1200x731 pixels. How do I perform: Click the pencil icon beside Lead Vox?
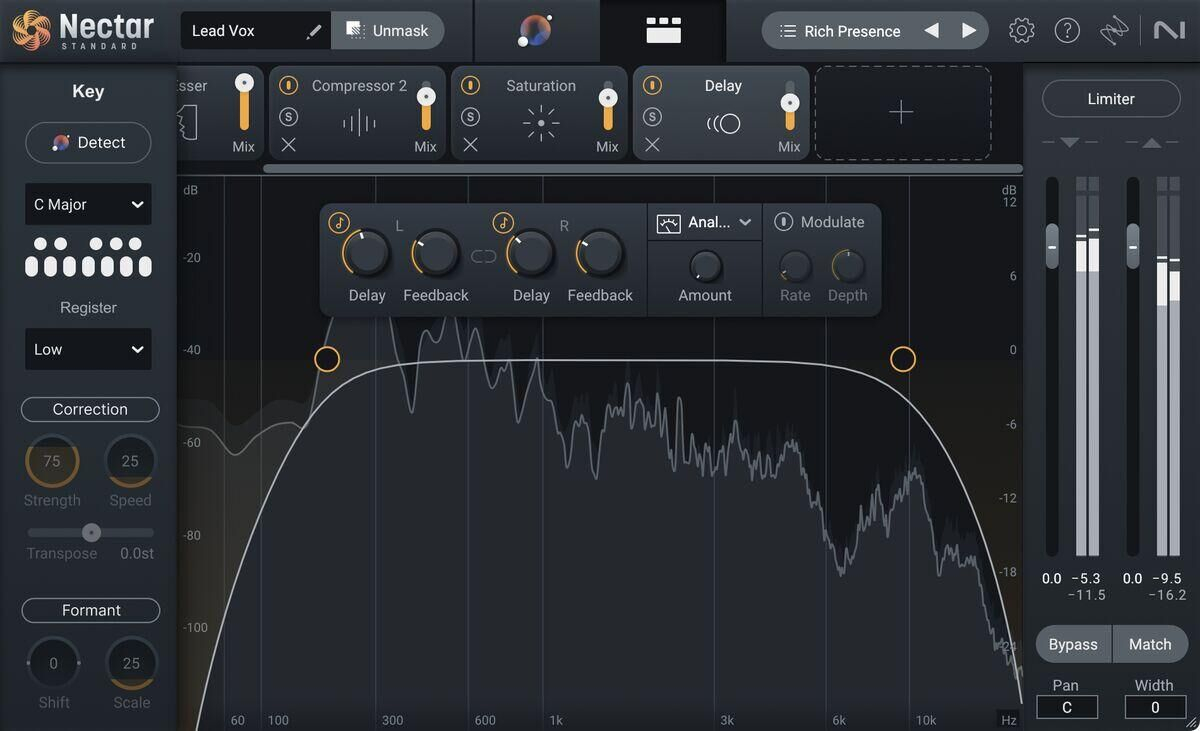[x=314, y=31]
